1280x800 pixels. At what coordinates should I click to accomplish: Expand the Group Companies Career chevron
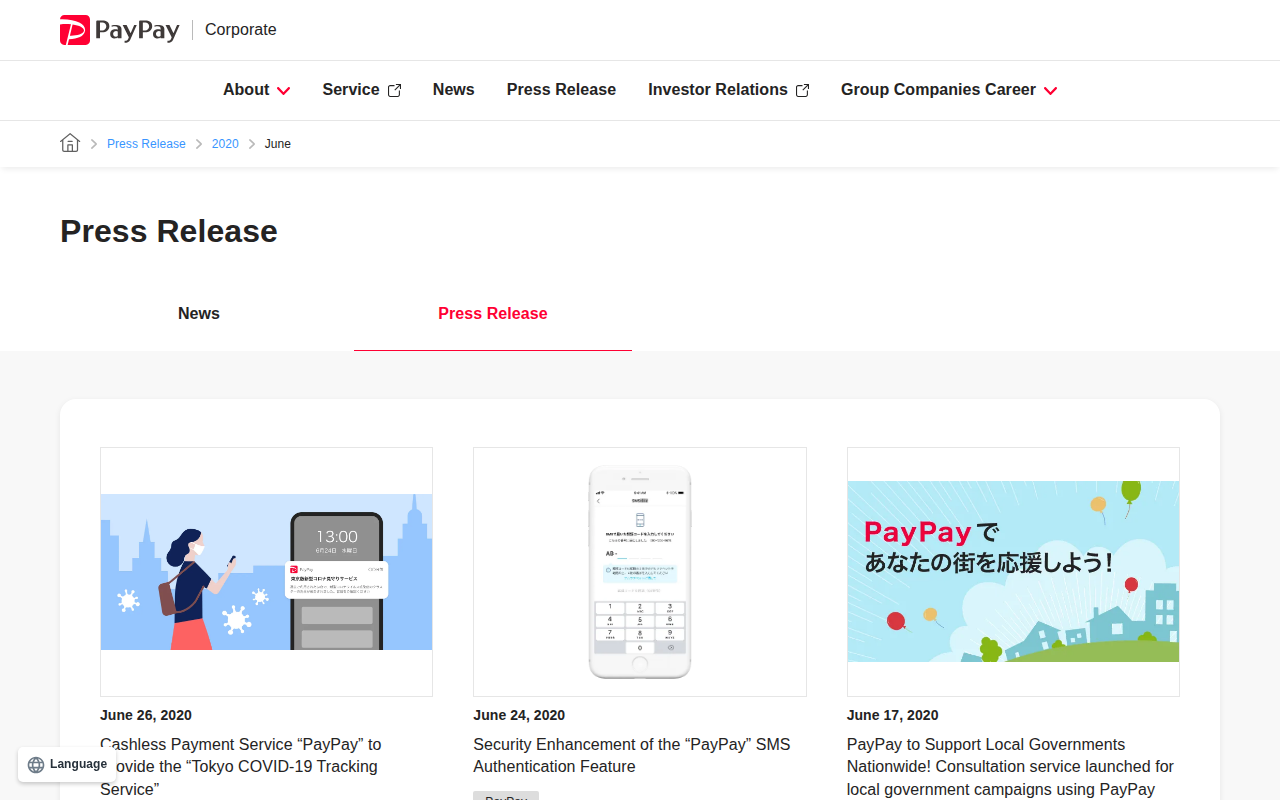(1050, 91)
